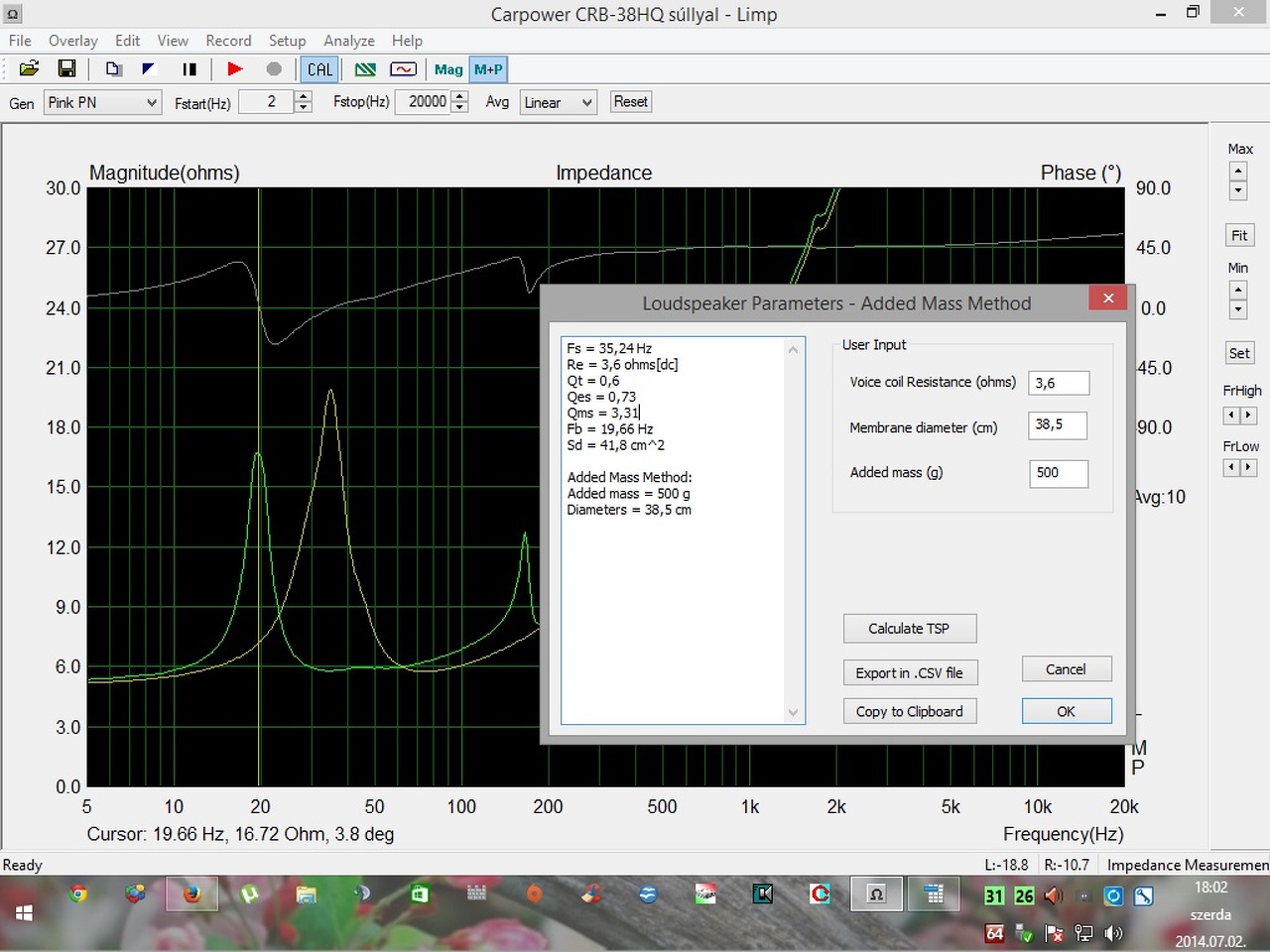Open the Gen Pink PN dropdown
This screenshot has height=952, width=1270.
102,102
